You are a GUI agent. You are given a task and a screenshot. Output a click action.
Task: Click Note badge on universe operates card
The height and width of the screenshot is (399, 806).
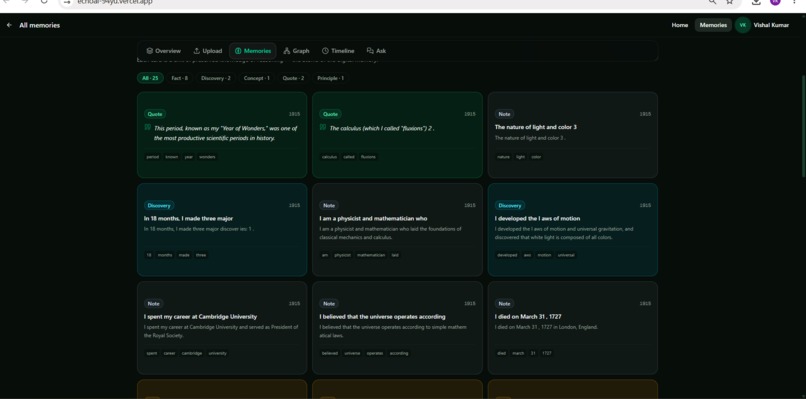(329, 304)
